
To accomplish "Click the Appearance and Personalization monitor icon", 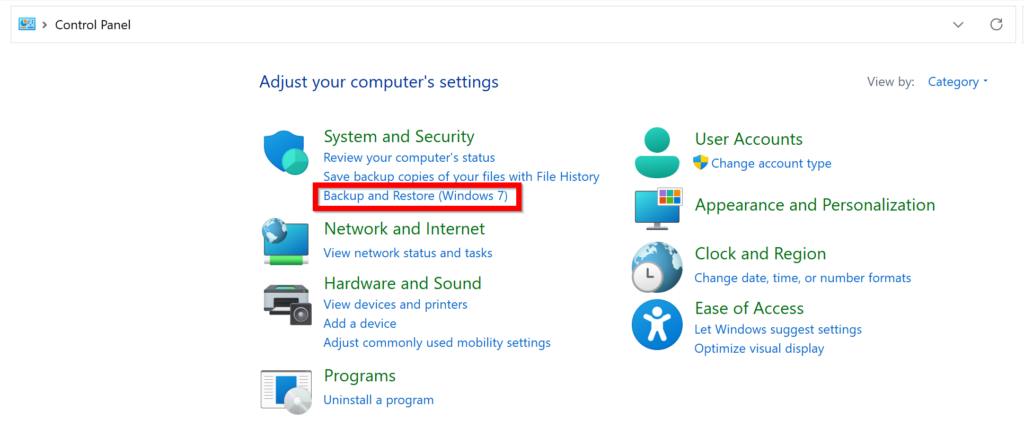I will tap(657, 207).
